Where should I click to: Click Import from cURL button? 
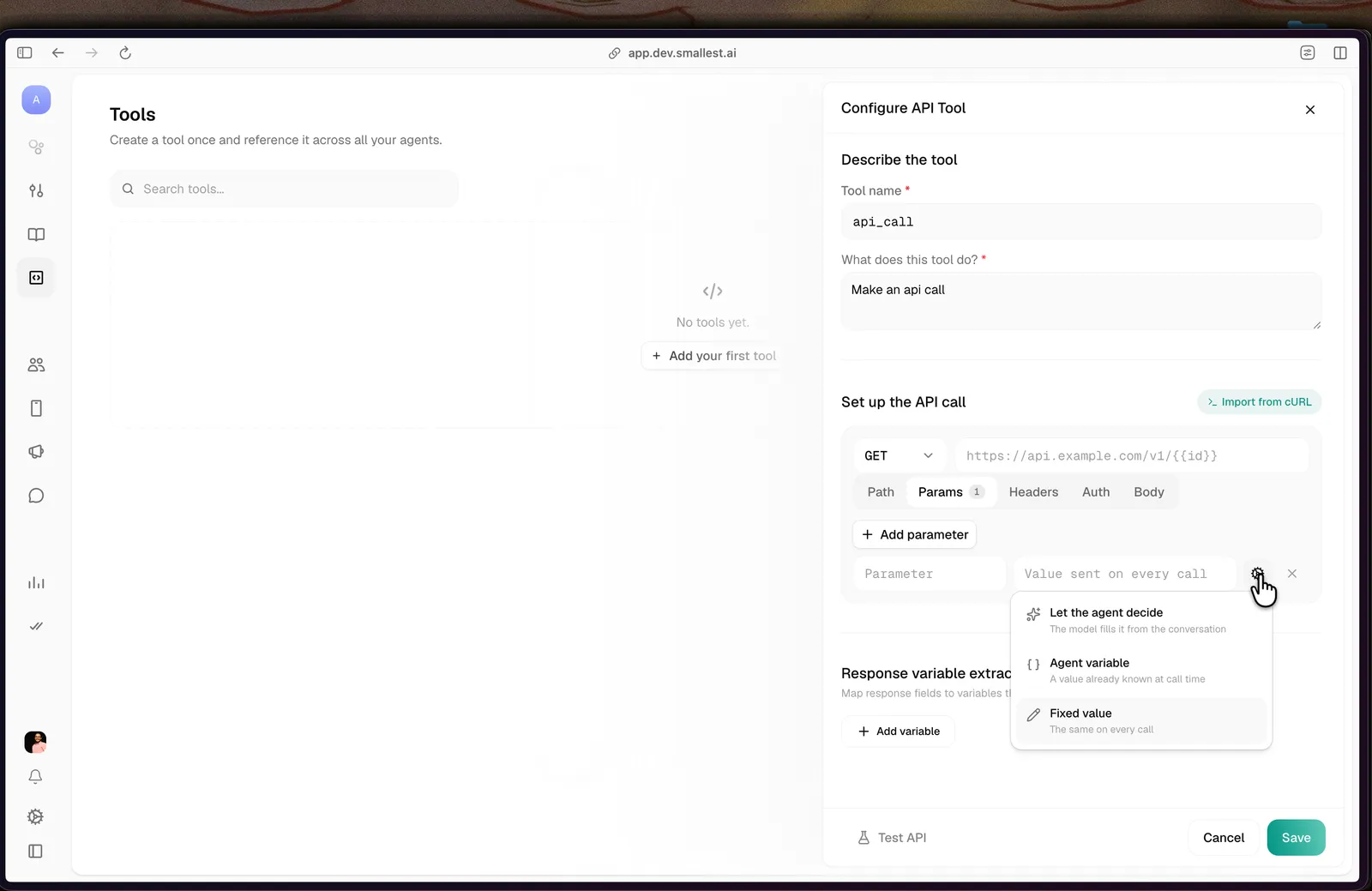[1259, 402]
